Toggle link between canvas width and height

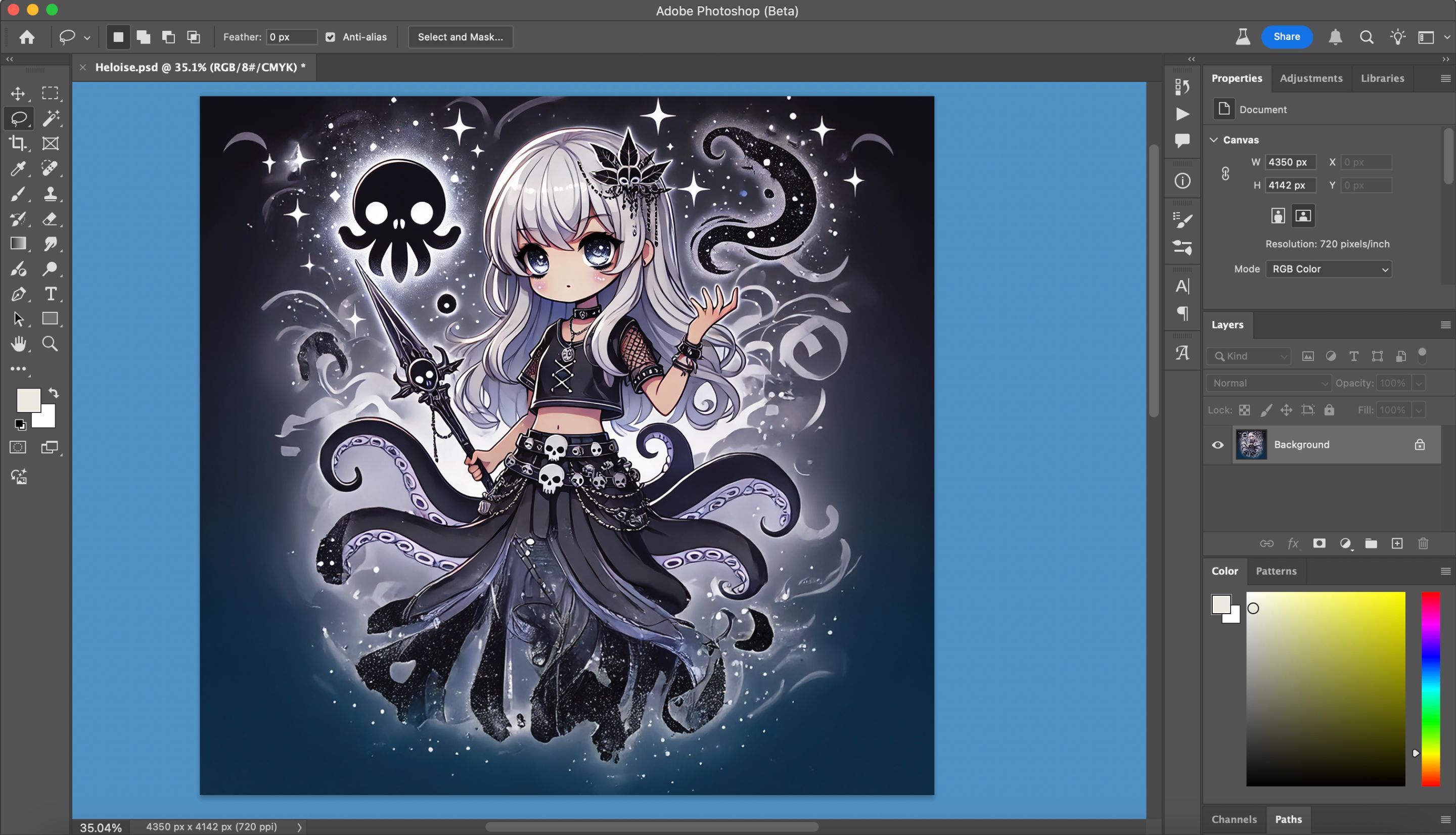click(x=1225, y=174)
